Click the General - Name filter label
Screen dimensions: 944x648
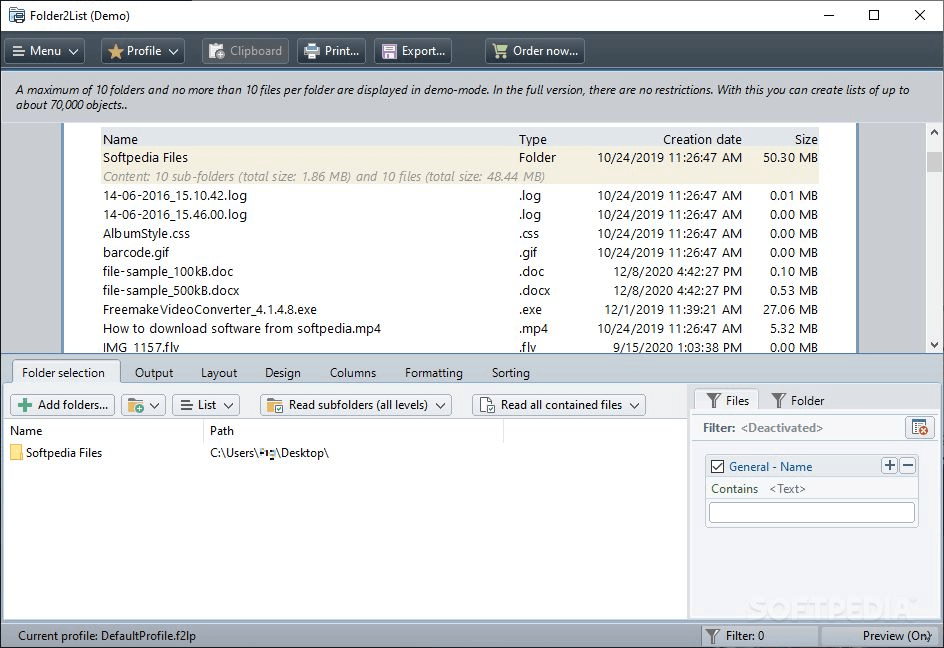[x=770, y=466]
